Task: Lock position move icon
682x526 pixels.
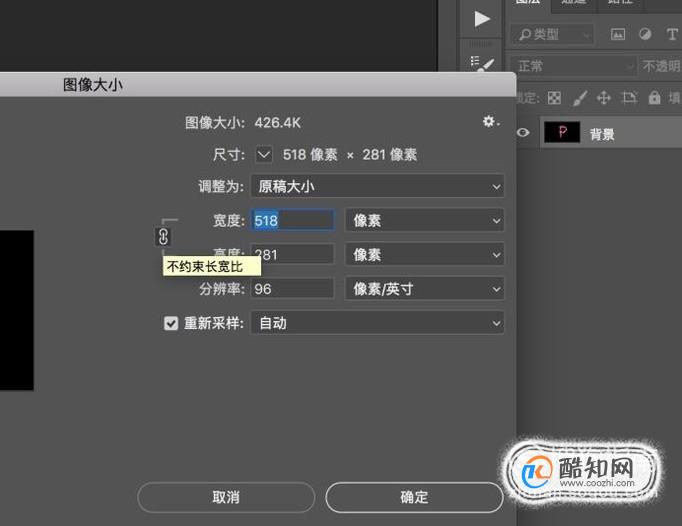Action: click(604, 98)
